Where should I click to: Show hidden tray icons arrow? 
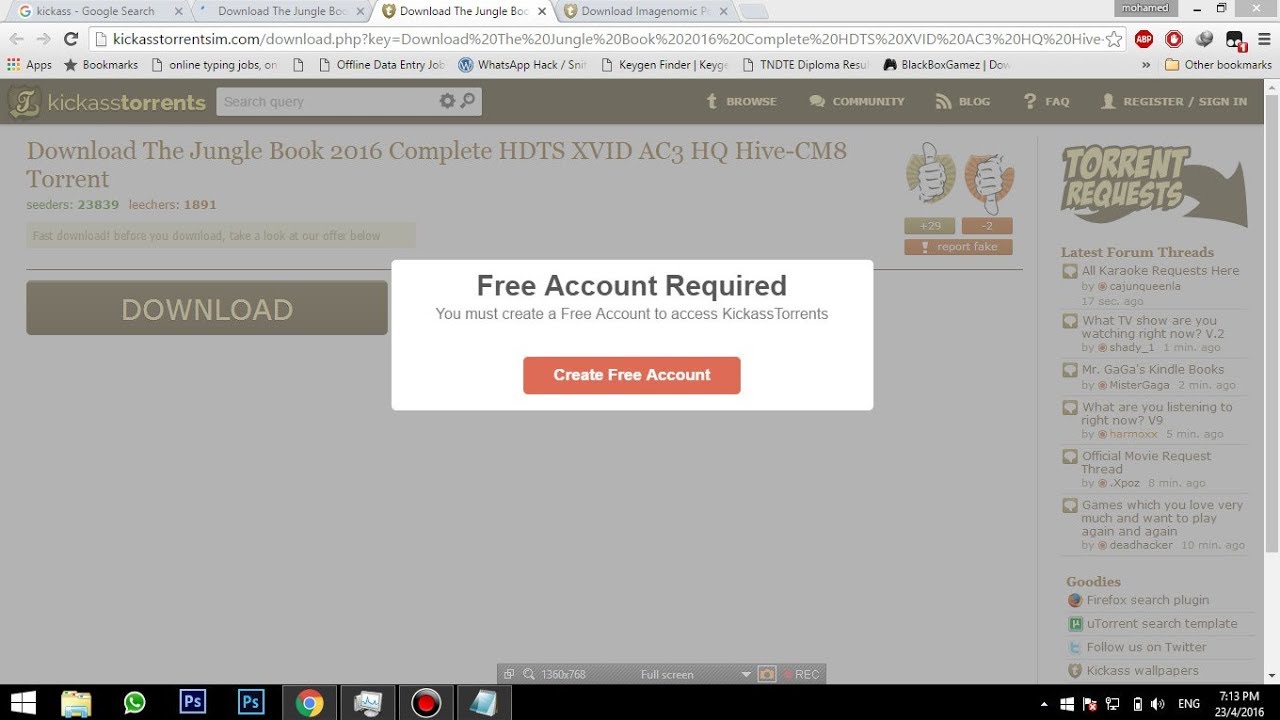click(x=1044, y=704)
